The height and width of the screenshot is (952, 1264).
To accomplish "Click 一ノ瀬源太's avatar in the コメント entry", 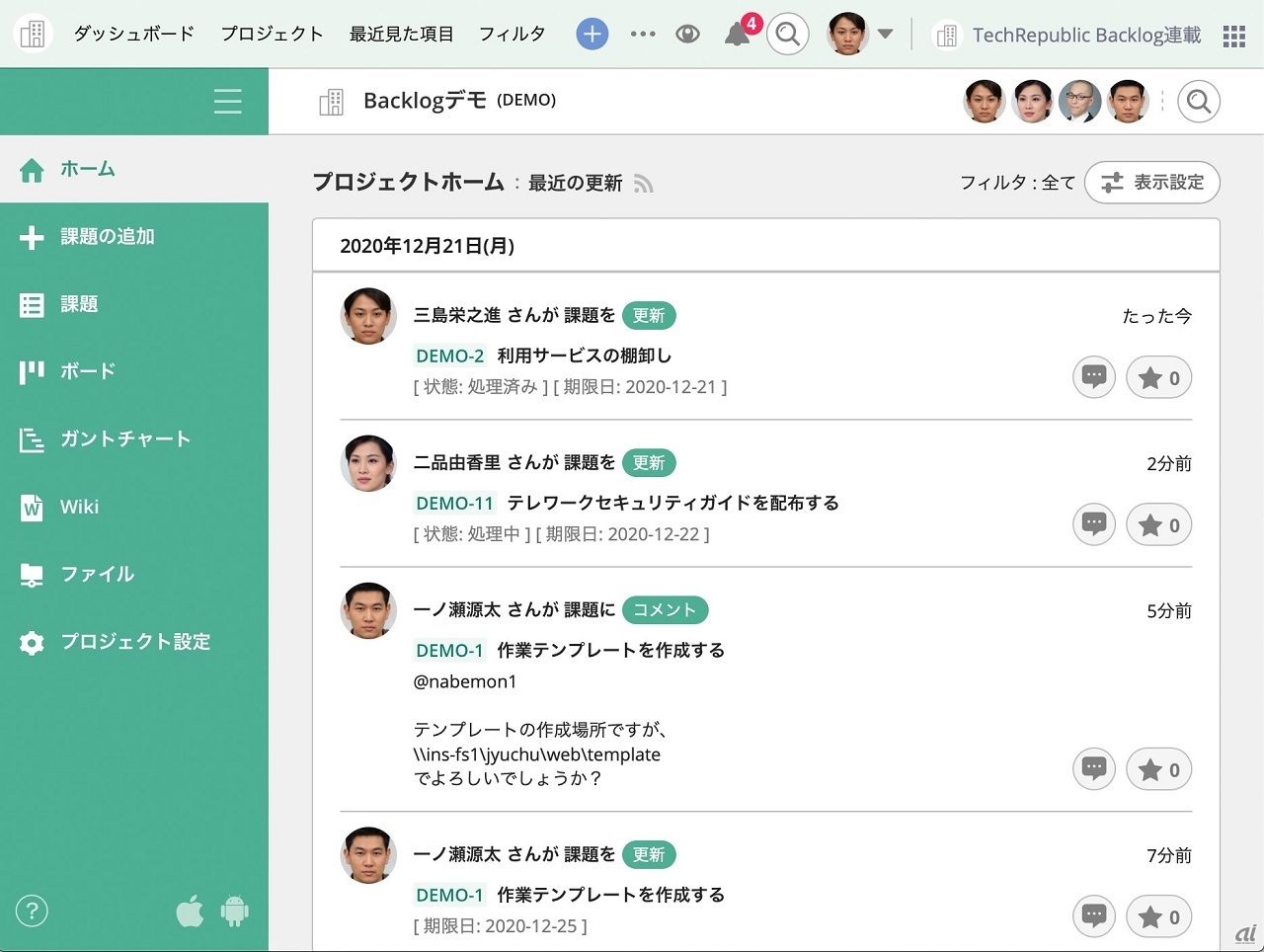I will click(368, 610).
